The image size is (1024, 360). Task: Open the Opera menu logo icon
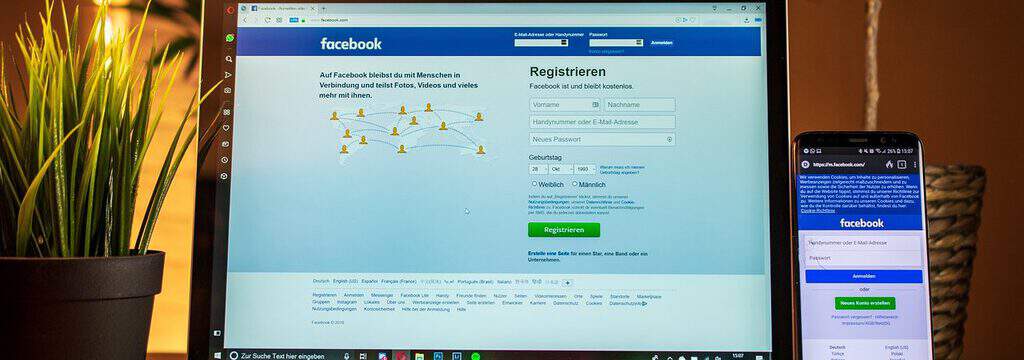coord(230,10)
